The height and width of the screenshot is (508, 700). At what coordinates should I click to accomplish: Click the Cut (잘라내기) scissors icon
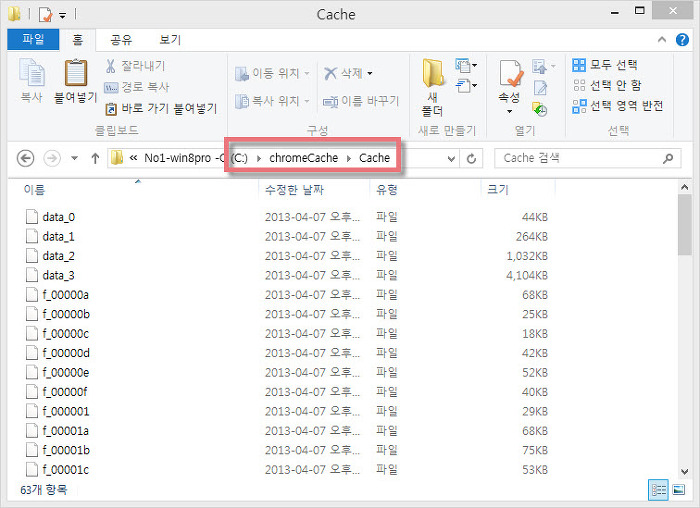tap(111, 67)
